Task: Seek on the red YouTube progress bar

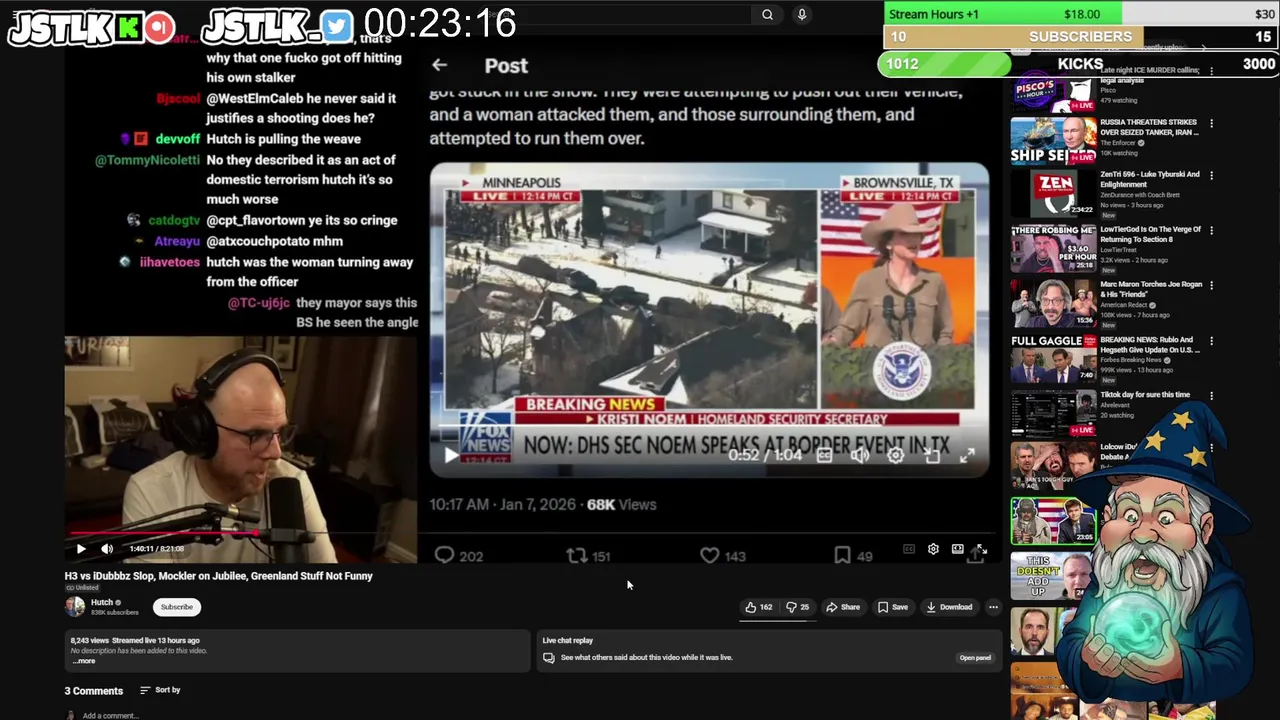Action: pyautogui.click(x=240, y=534)
